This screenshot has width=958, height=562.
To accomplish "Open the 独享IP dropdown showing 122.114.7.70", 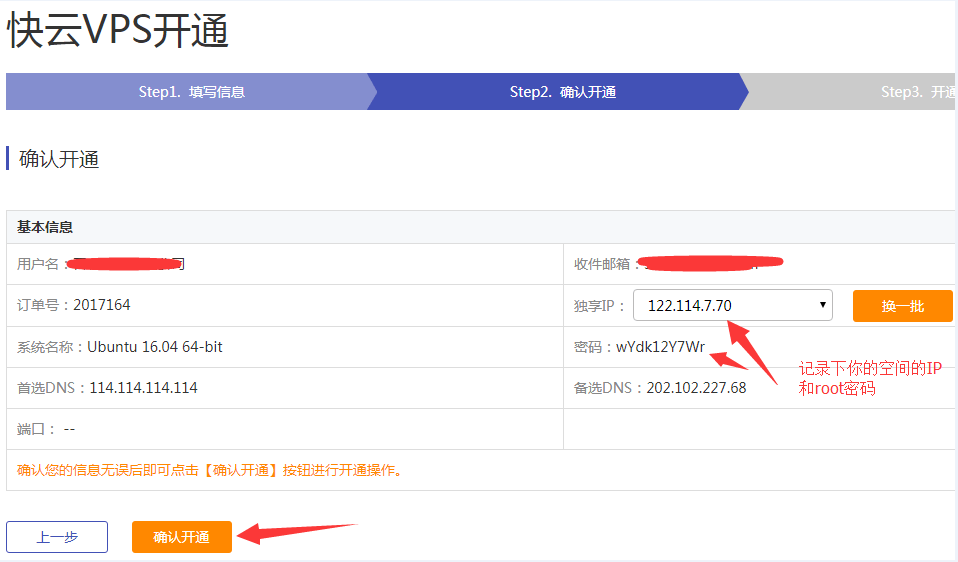I will (733, 305).
